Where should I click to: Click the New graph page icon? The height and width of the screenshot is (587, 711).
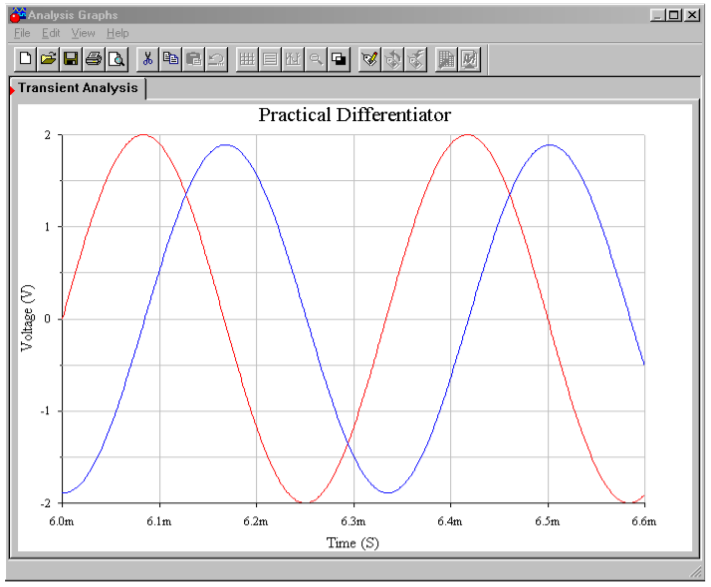point(25,59)
